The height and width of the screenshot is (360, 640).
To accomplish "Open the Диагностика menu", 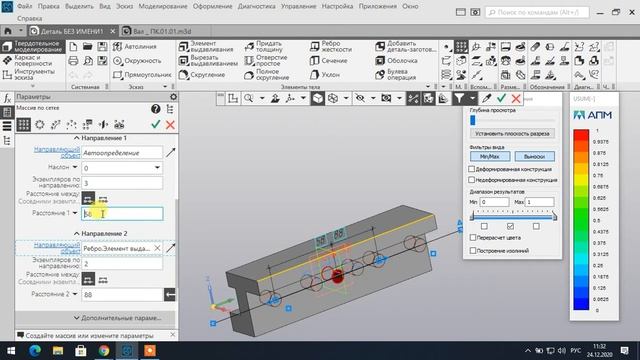I will pos(256,6).
